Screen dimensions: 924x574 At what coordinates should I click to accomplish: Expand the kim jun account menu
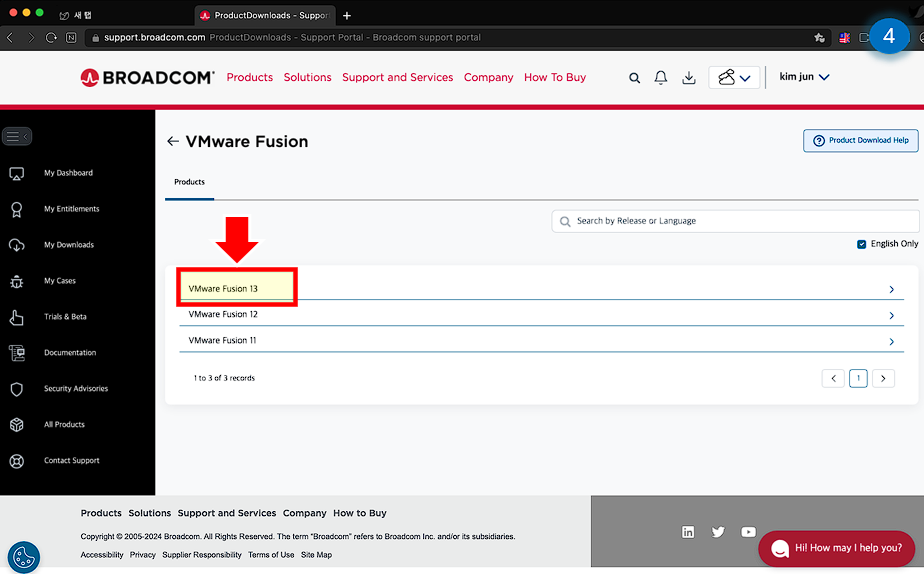(x=804, y=77)
